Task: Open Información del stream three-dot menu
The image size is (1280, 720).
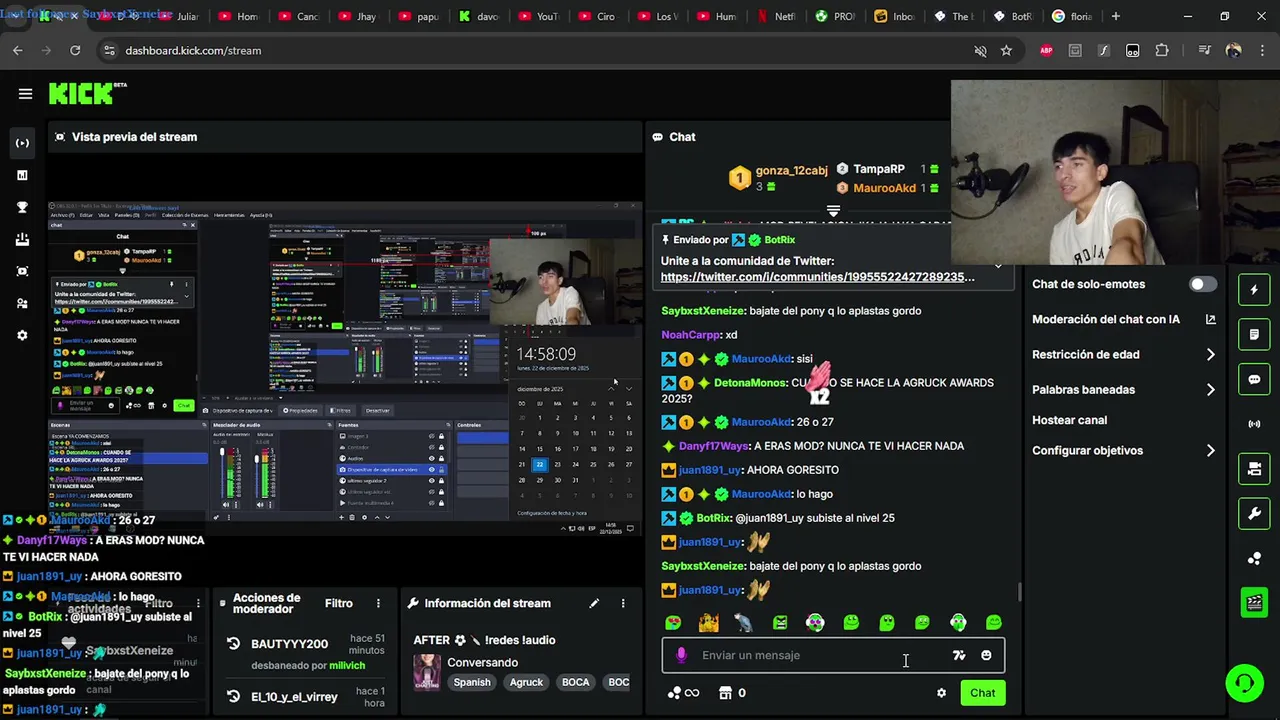Action: 623,603
